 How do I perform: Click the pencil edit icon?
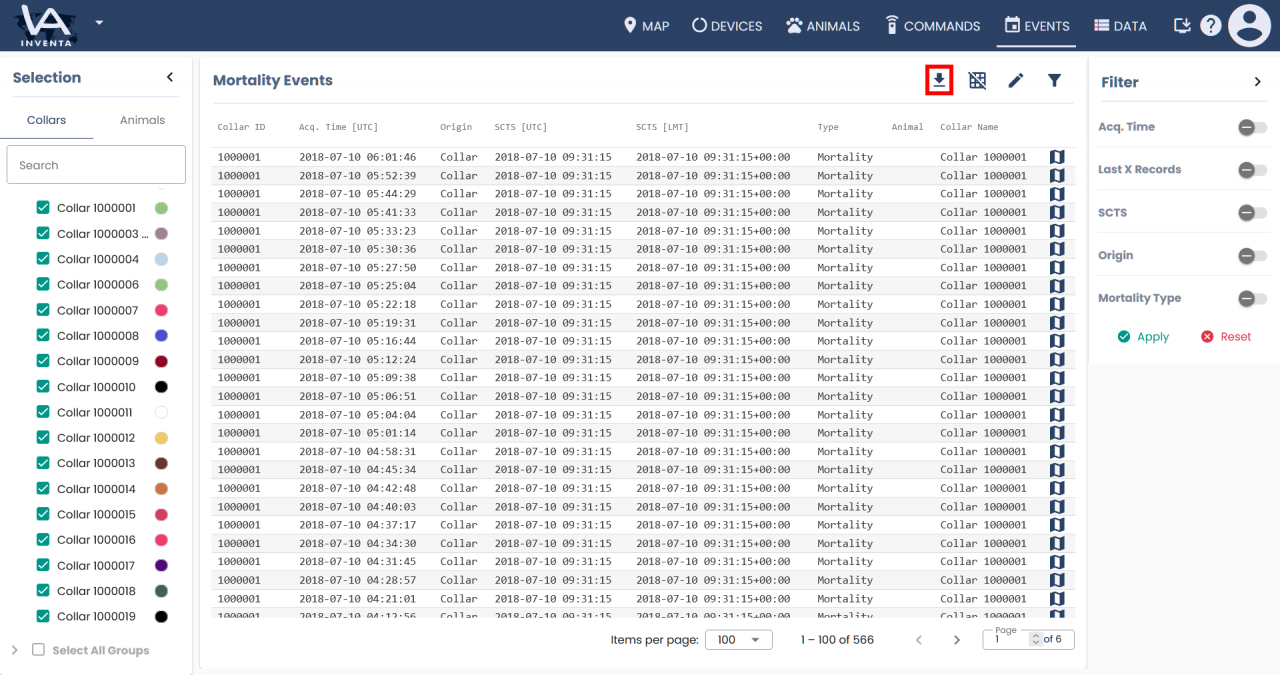click(1016, 80)
